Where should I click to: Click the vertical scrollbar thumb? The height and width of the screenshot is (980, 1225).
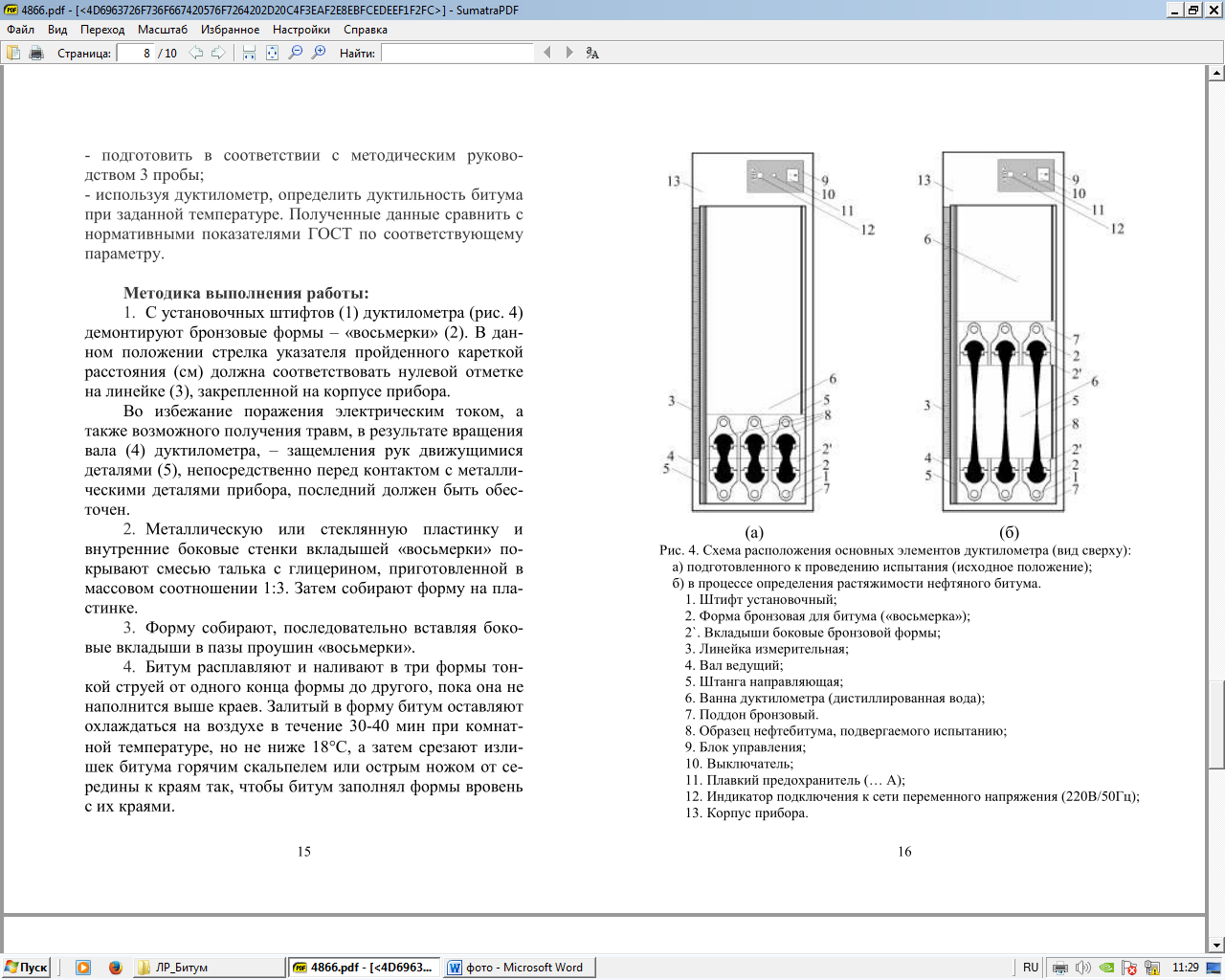click(1216, 724)
